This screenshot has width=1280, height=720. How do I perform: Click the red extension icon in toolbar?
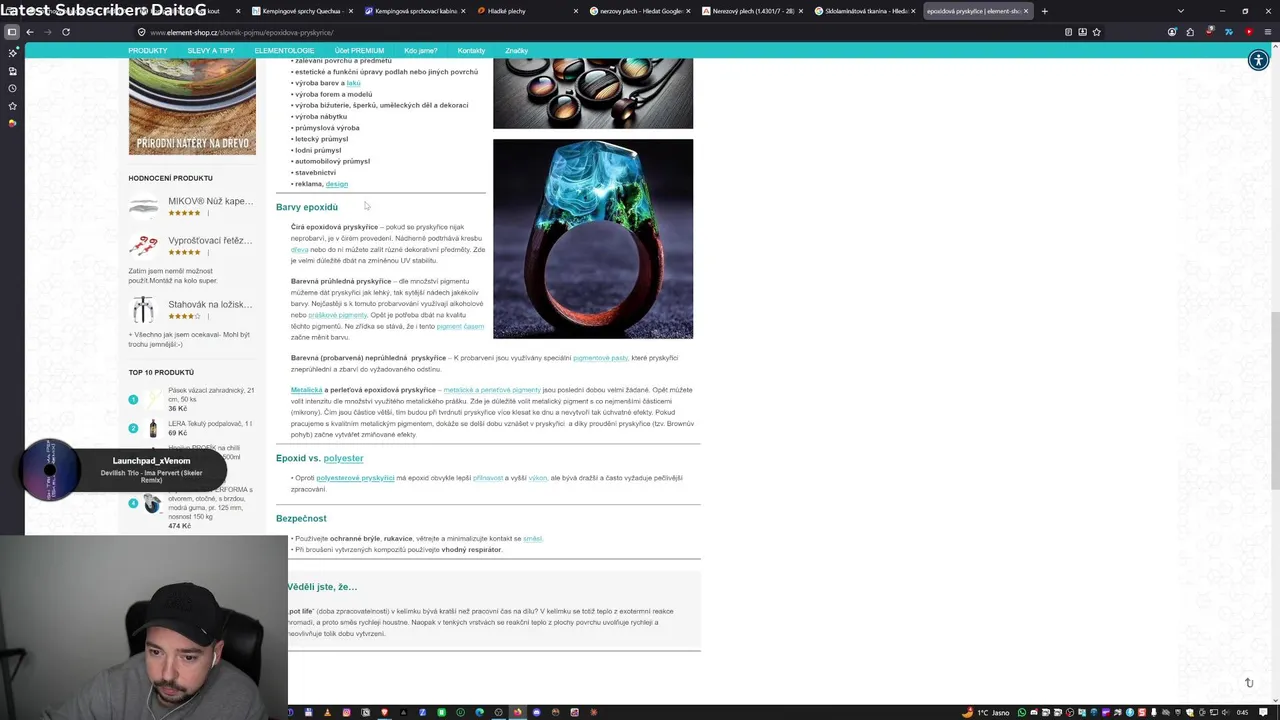pos(1248,32)
